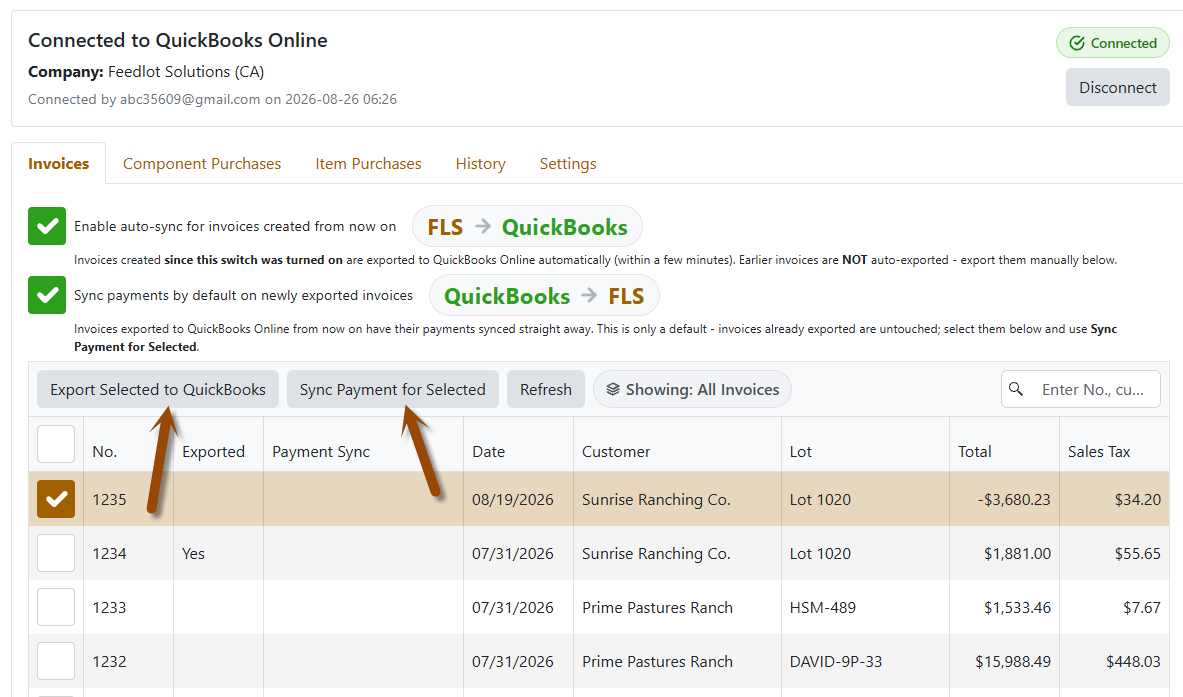Disable auto-sync for invoices checkbox

[47, 226]
